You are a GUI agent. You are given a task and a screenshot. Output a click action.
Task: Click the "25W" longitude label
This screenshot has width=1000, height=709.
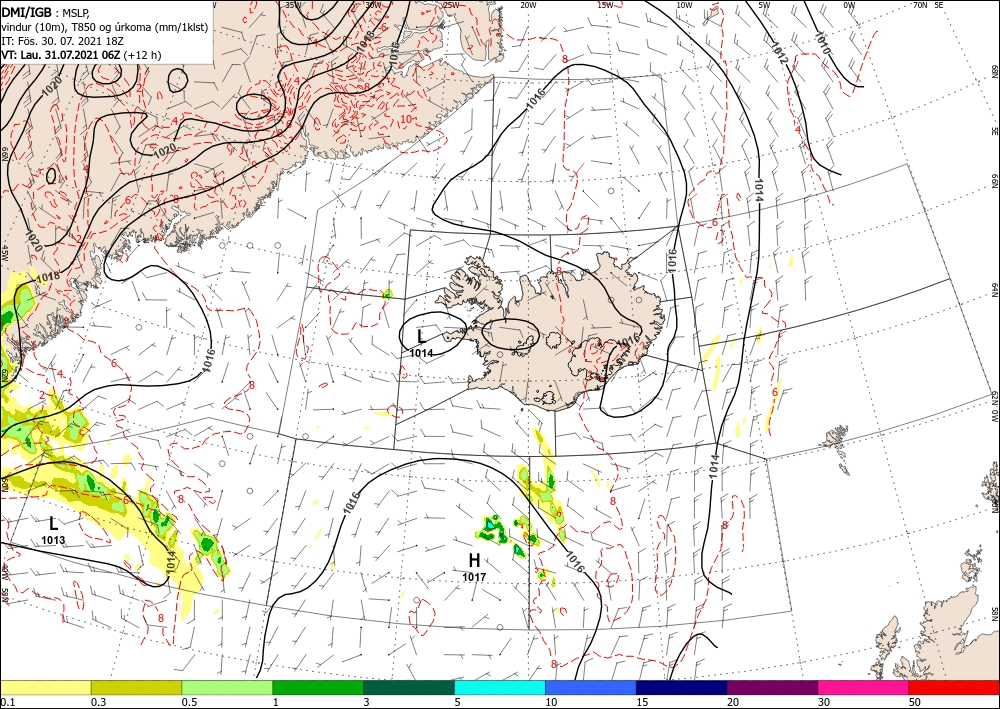(x=450, y=5)
